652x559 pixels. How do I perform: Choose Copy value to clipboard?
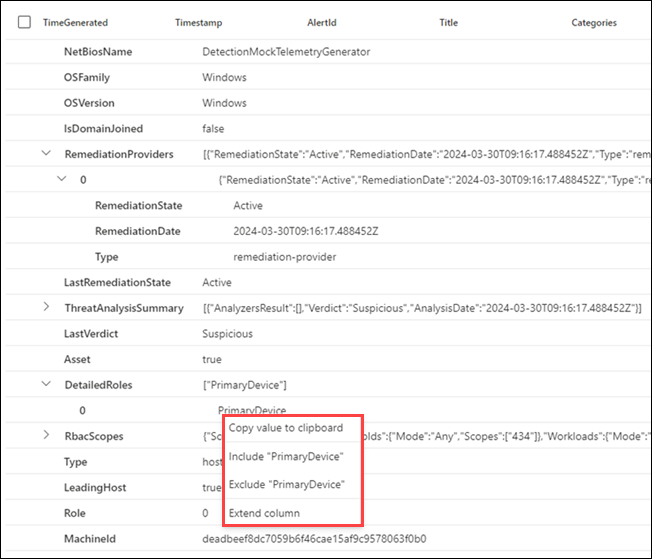point(286,428)
